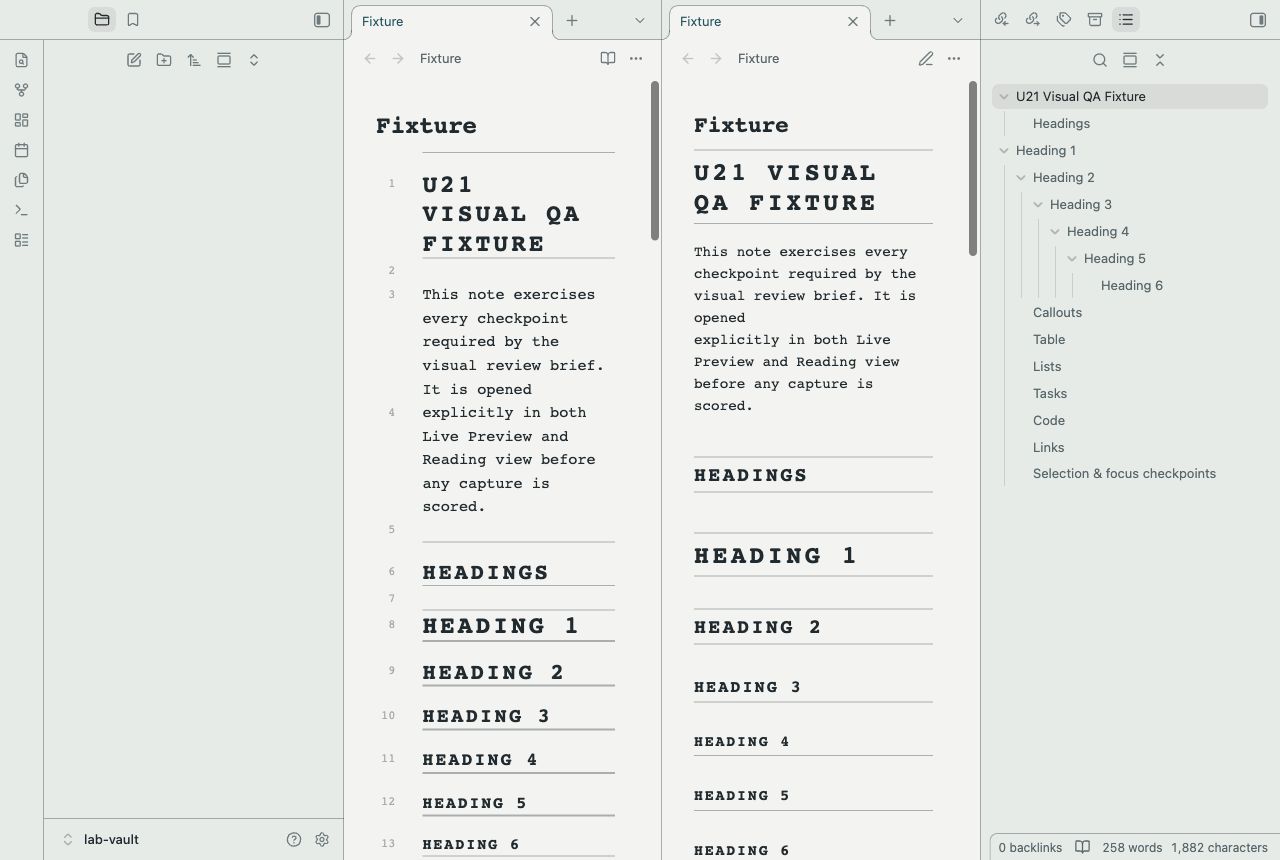Viewport: 1280px width, 860px height.
Task: Select the left Fixture tab
Action: (x=452, y=21)
